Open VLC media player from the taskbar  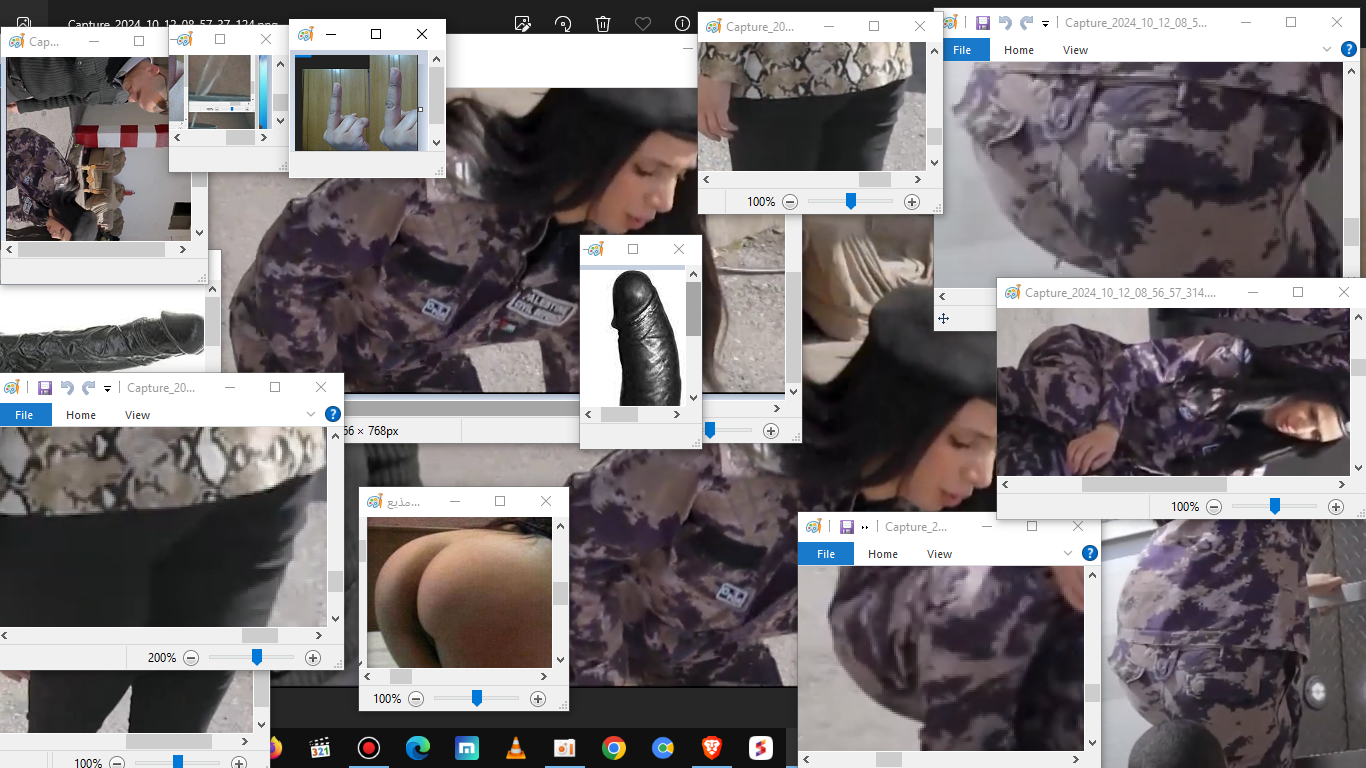tap(516, 748)
